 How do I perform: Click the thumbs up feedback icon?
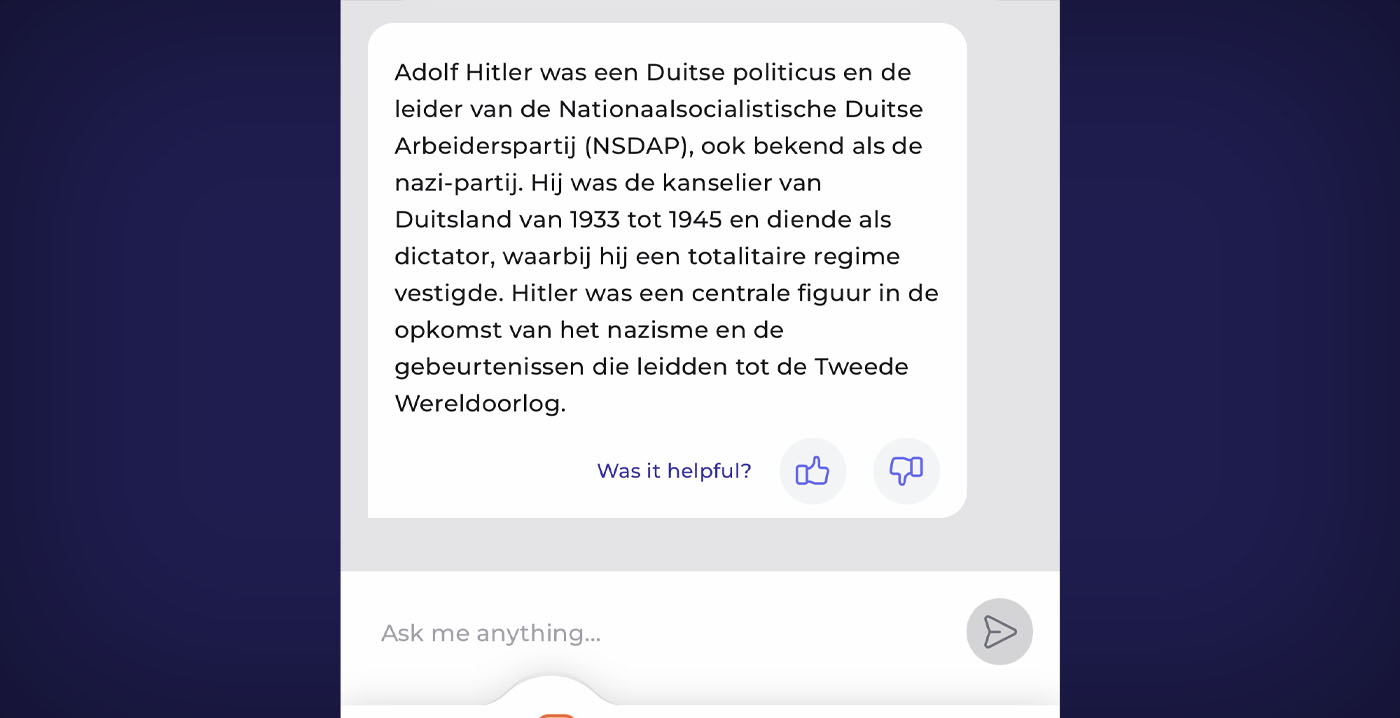(x=813, y=471)
